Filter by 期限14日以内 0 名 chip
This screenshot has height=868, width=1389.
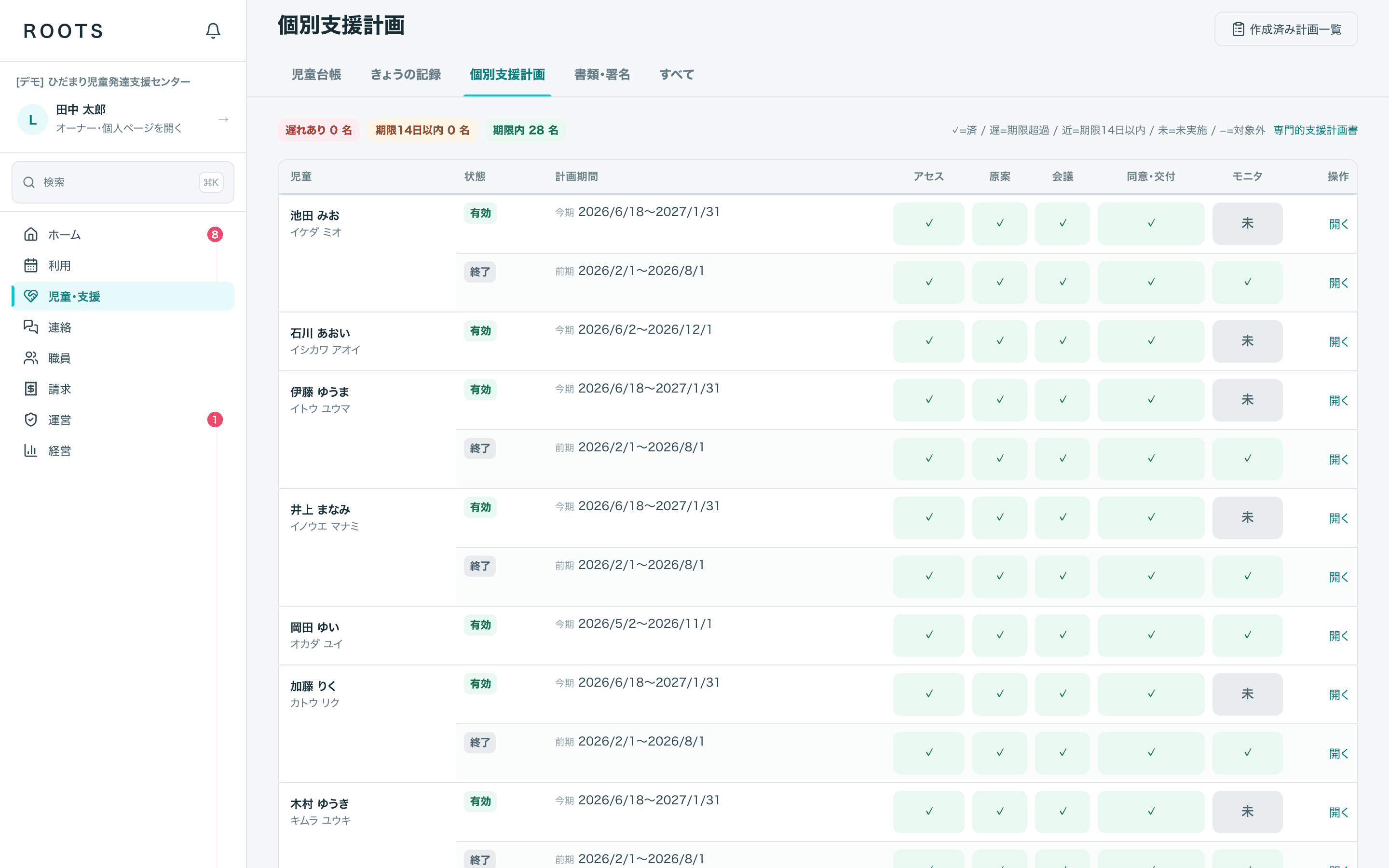point(422,130)
